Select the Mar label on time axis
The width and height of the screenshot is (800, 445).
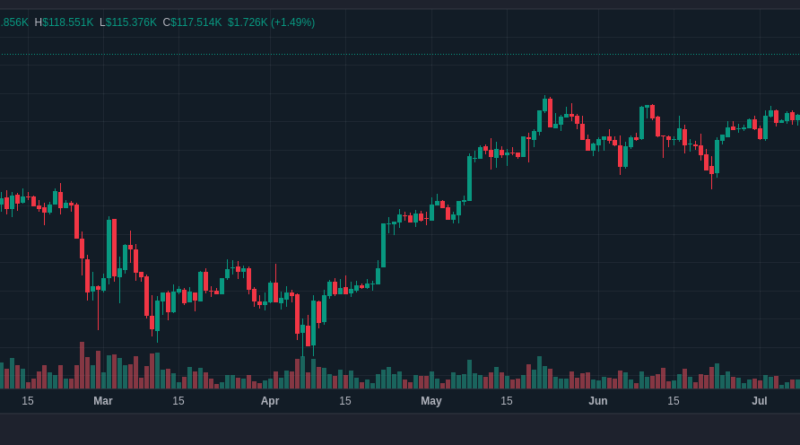click(102, 401)
